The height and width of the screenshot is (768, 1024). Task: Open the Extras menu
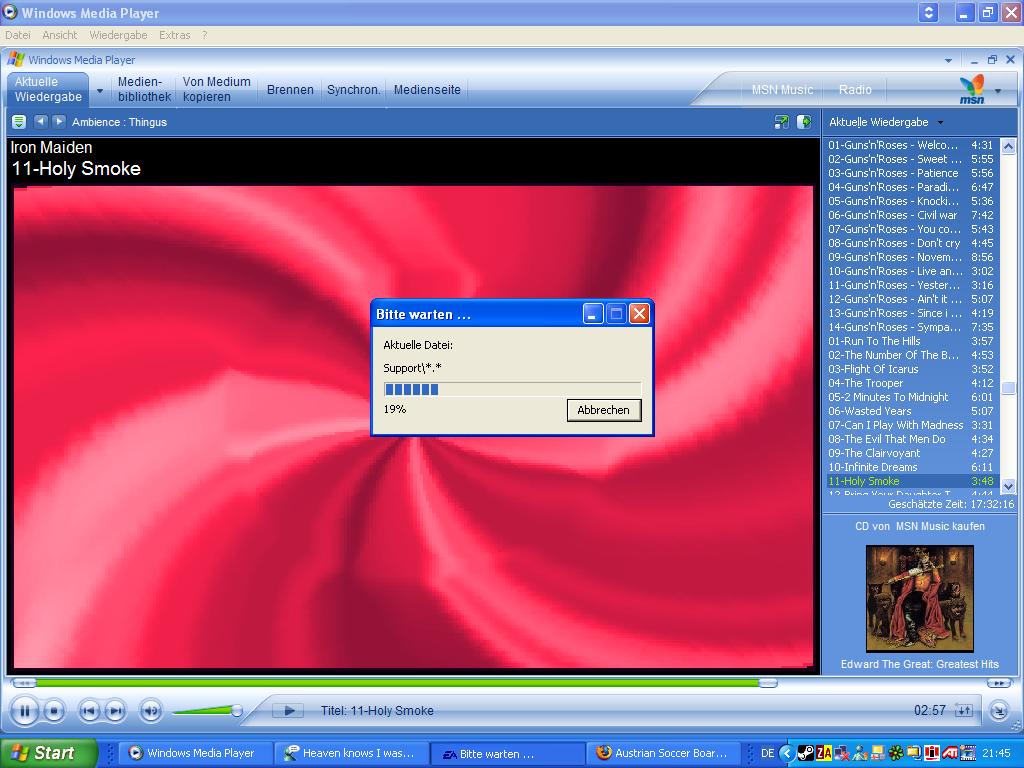(174, 35)
